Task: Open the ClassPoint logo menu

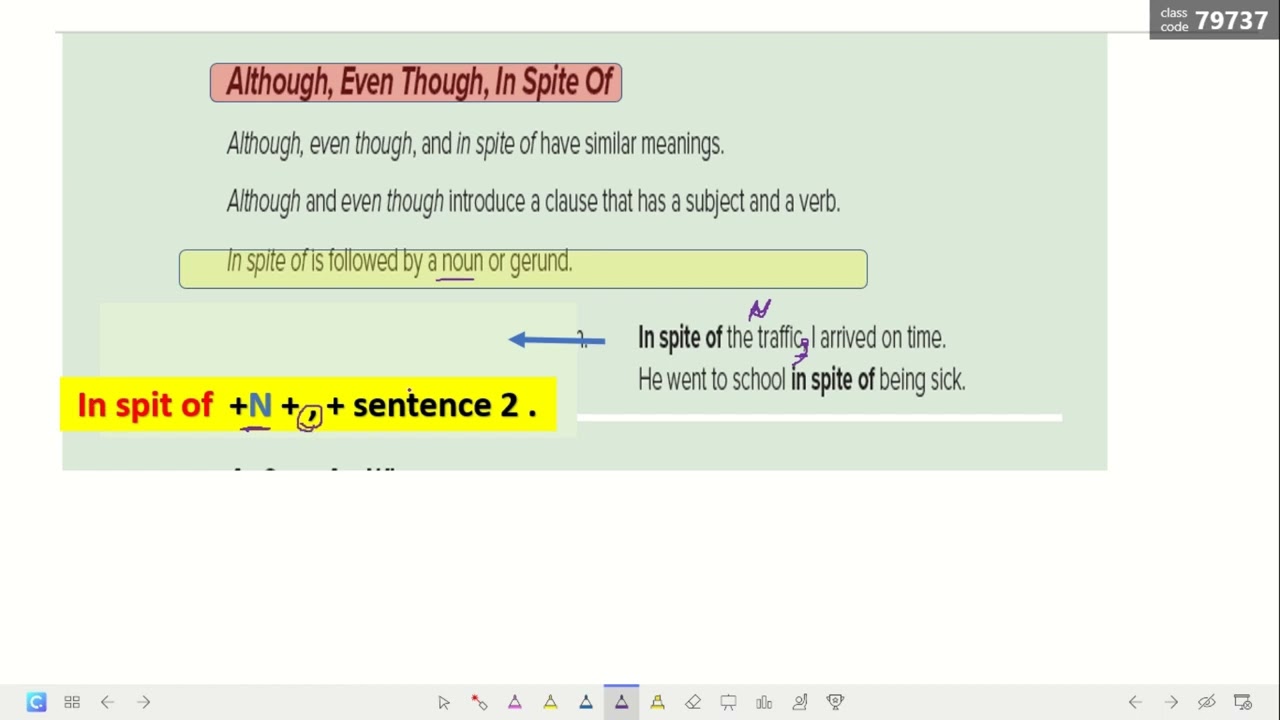Action: point(36,702)
